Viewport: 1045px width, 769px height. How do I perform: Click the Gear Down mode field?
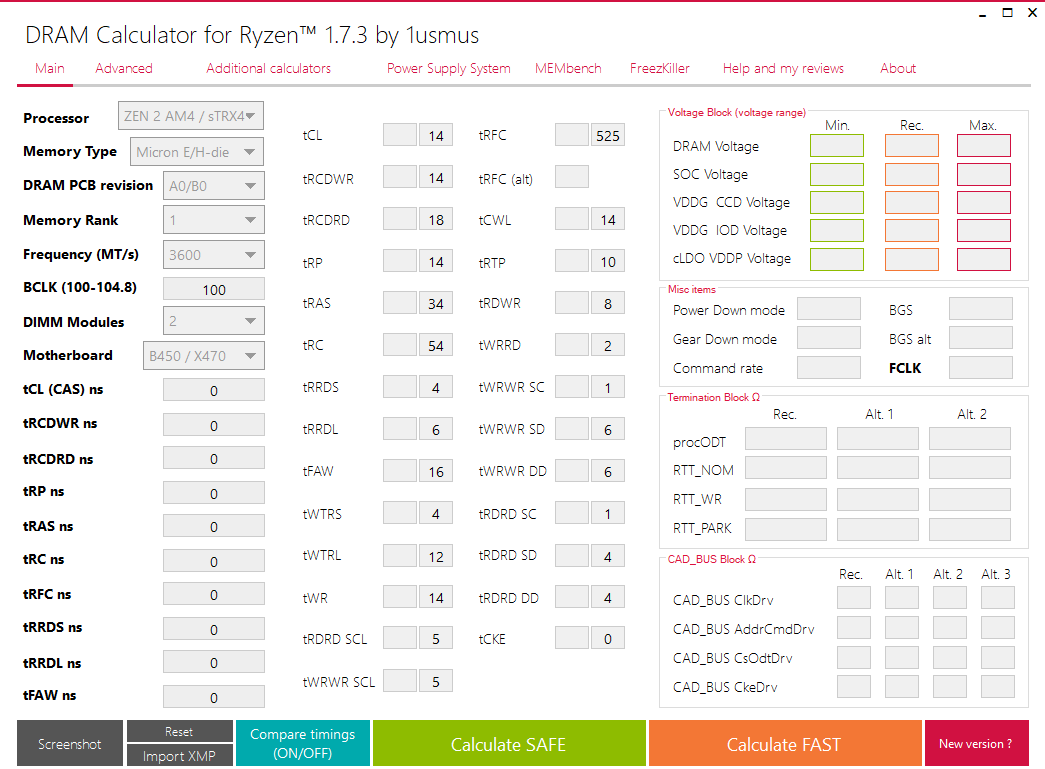[829, 338]
